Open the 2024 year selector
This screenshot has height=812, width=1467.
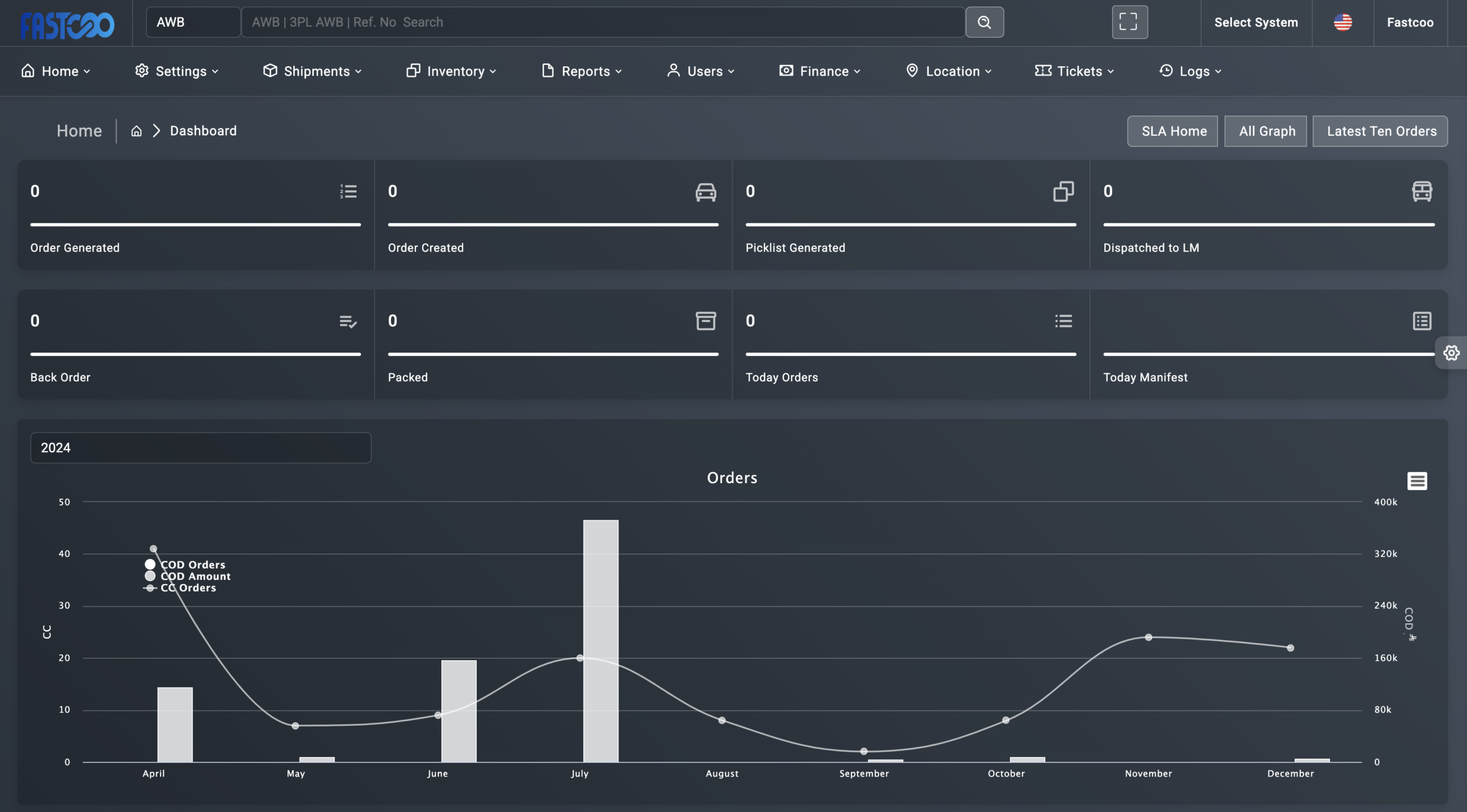click(x=201, y=448)
